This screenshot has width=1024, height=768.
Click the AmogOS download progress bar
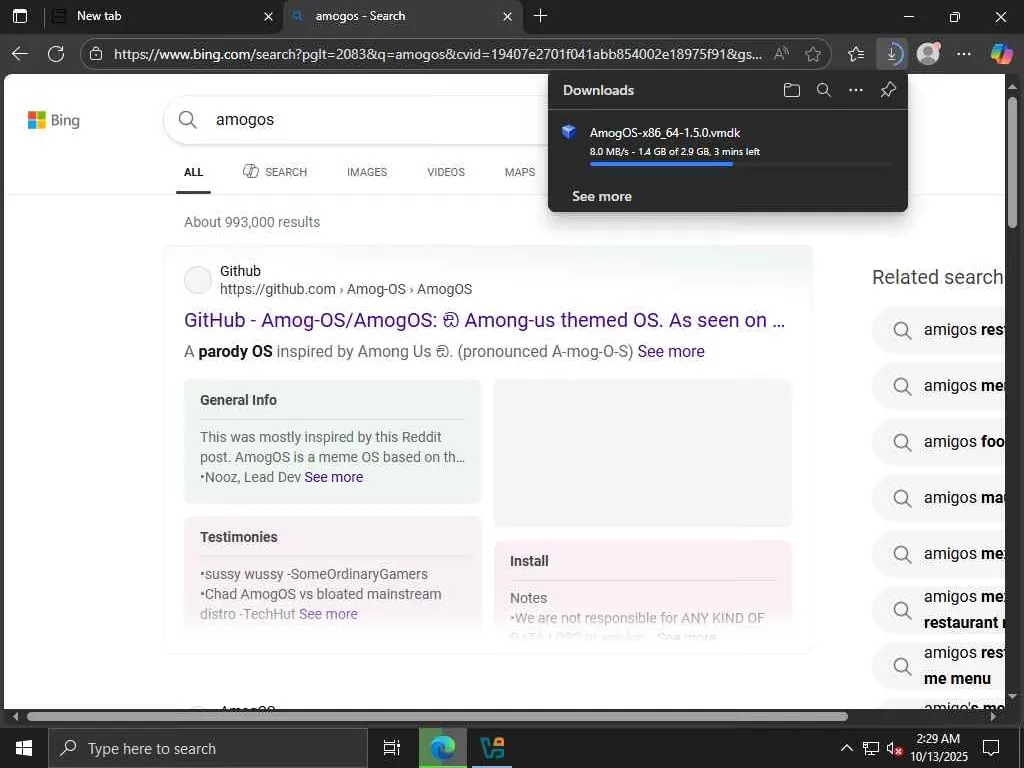(x=741, y=165)
